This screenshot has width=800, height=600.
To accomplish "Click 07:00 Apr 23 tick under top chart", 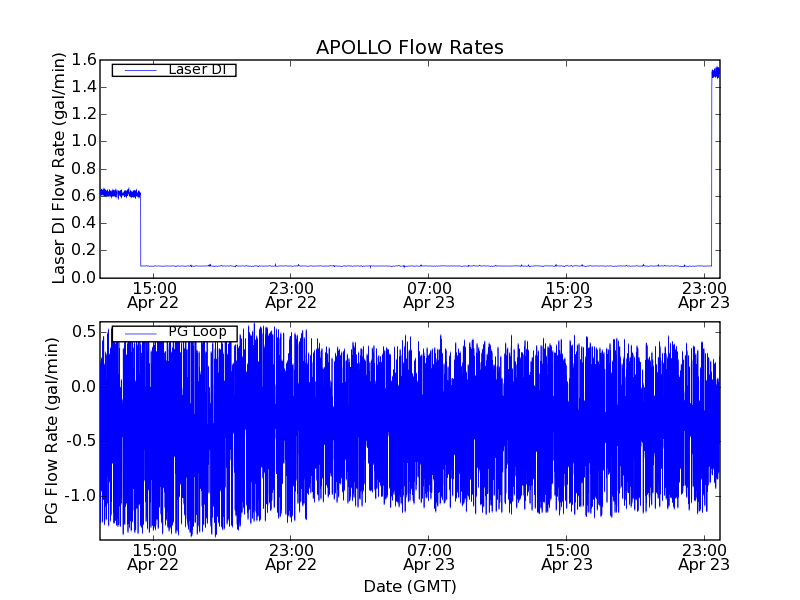I will coord(429,294).
